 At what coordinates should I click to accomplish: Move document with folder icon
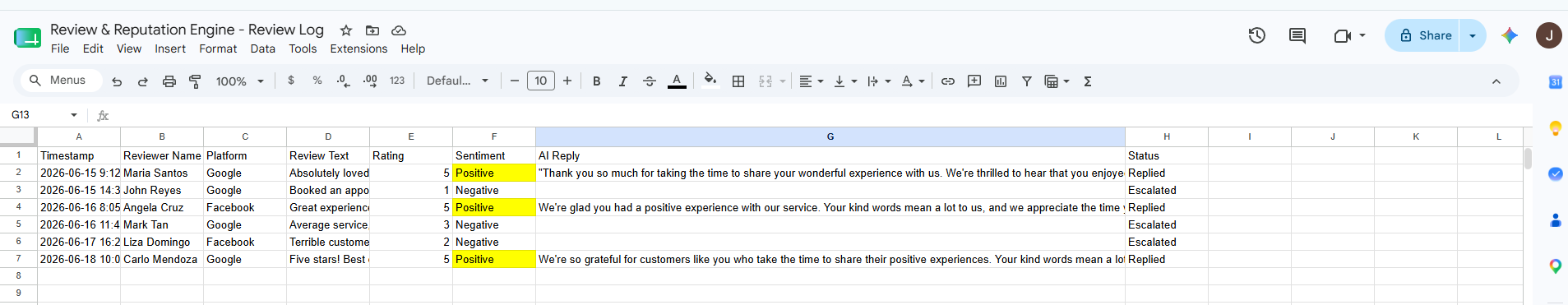tap(372, 30)
